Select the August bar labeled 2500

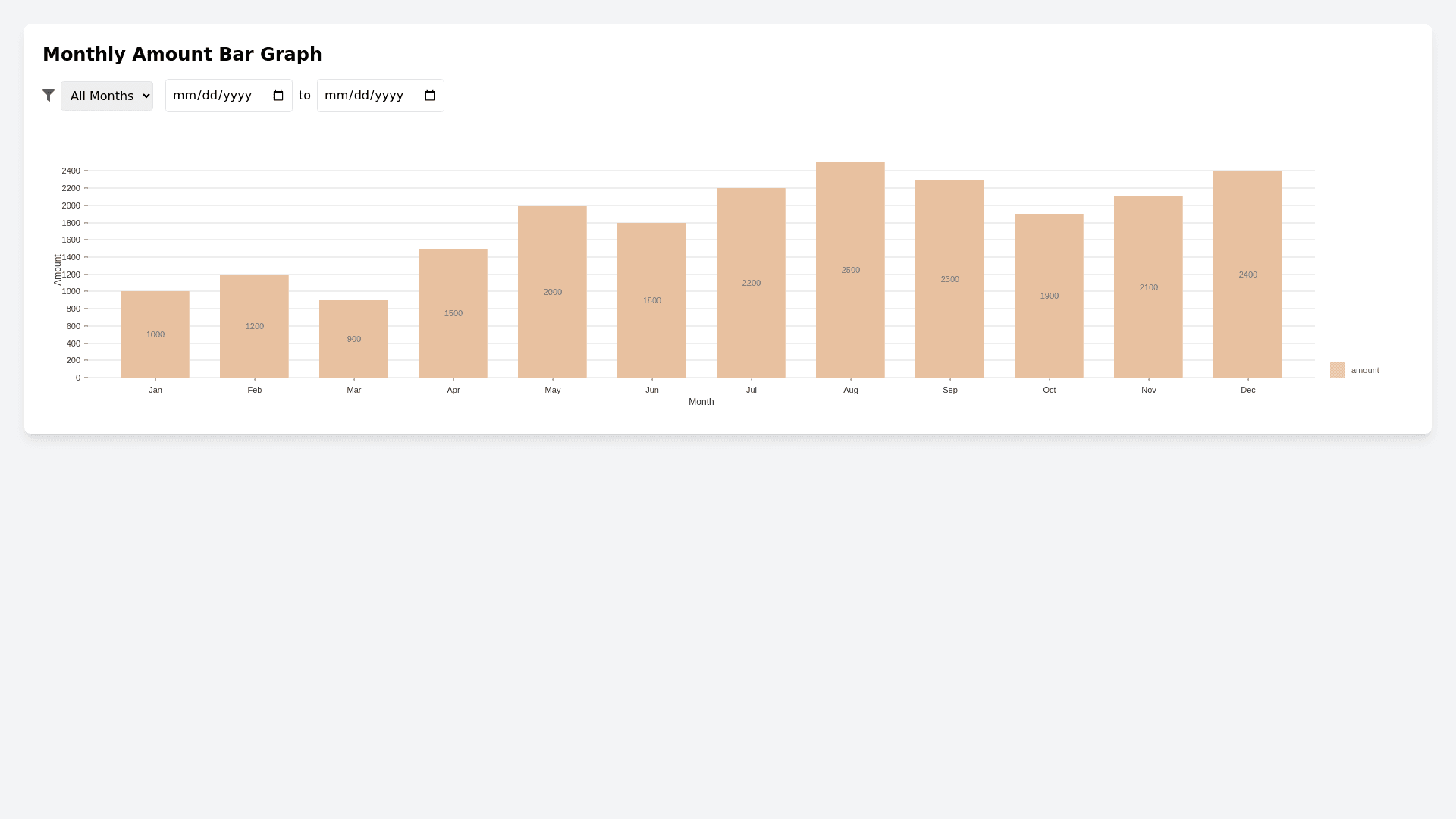850,270
